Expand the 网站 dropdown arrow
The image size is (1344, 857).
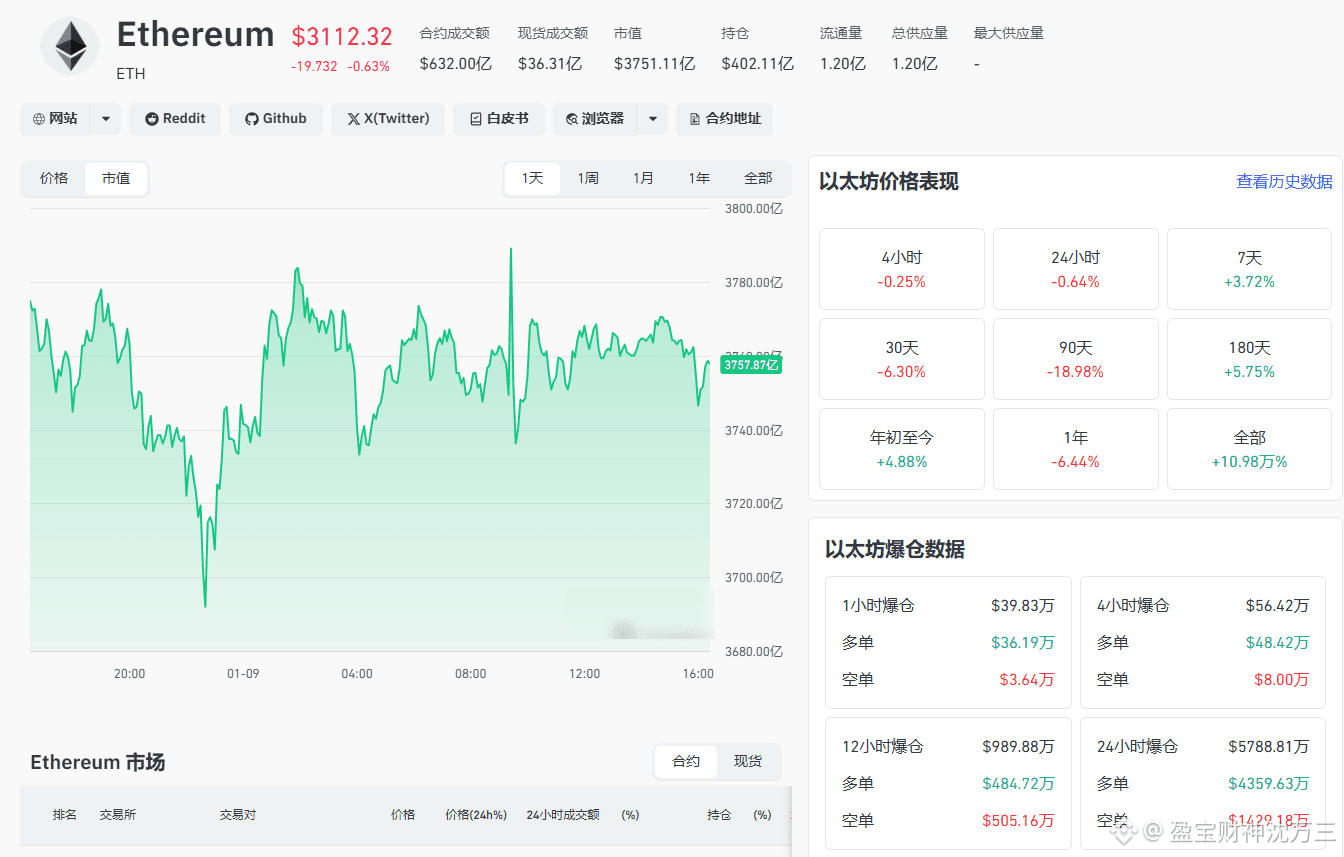coord(105,119)
